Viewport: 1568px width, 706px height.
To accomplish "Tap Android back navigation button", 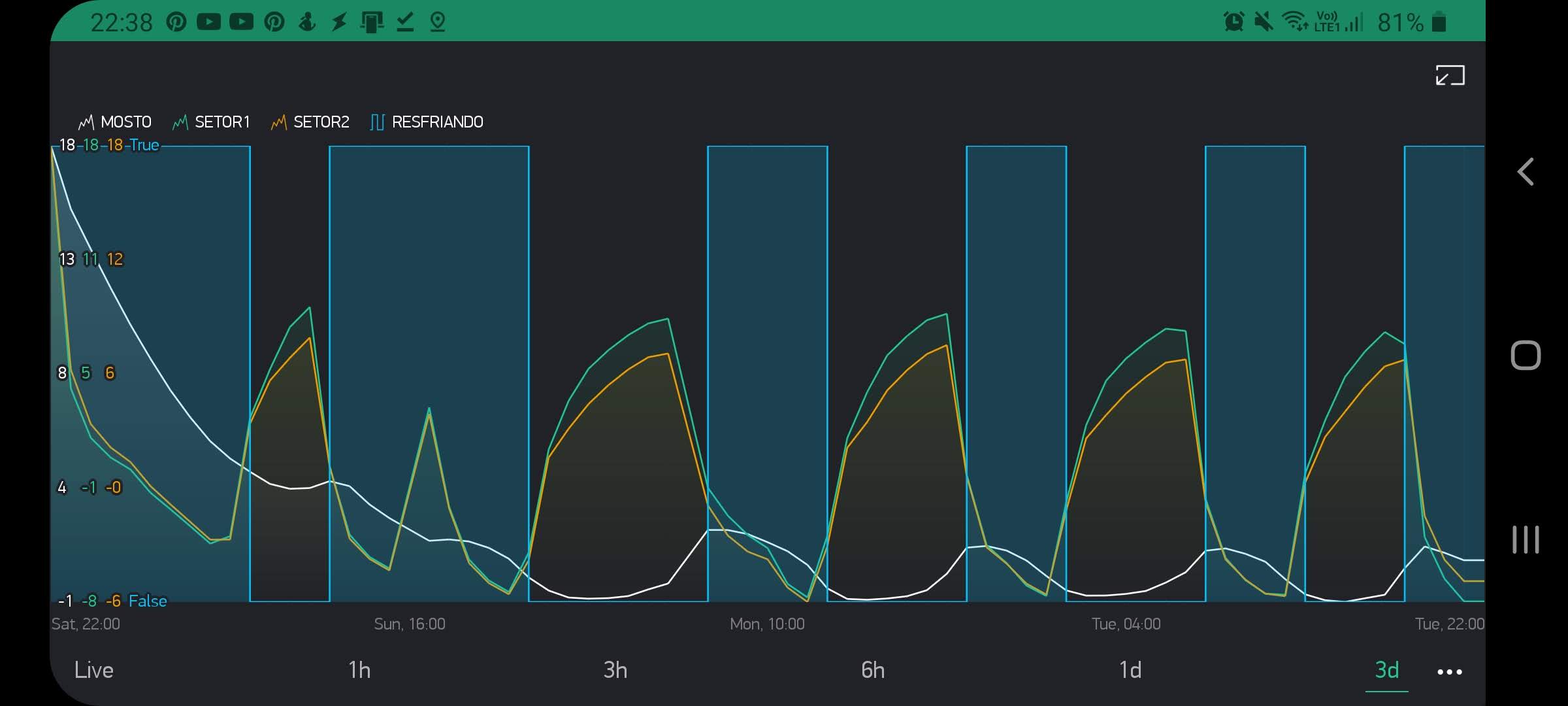I will click(1526, 172).
